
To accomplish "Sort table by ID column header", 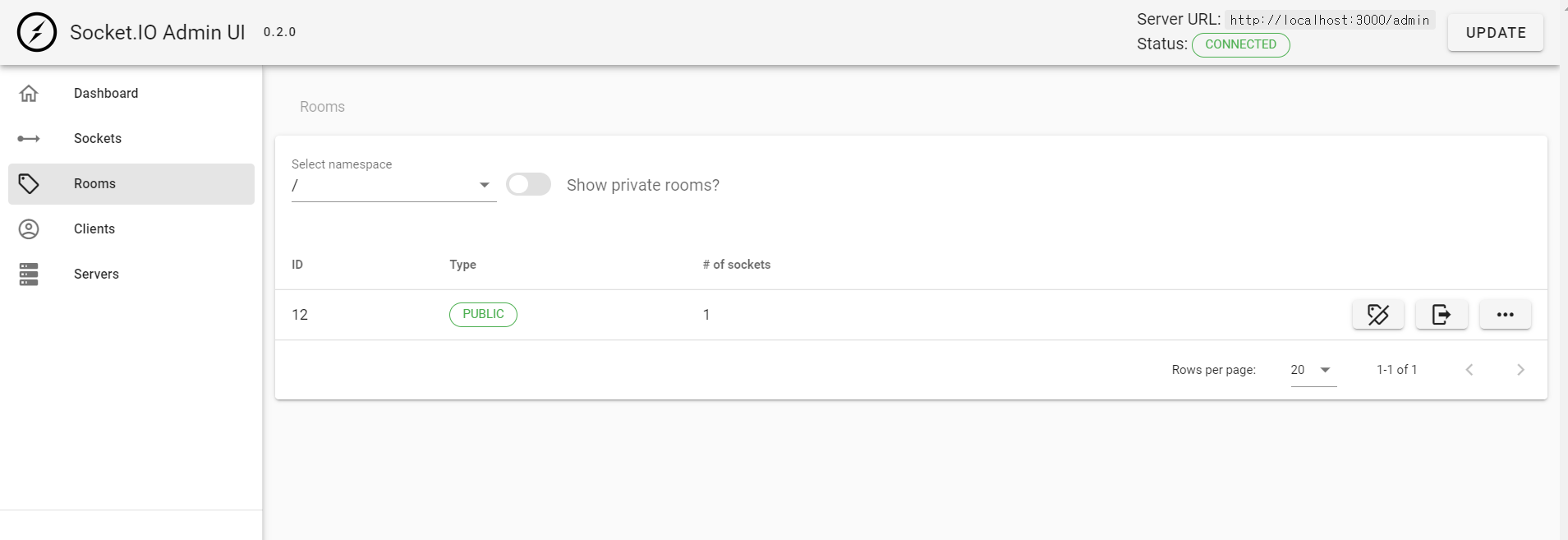I will (x=297, y=265).
